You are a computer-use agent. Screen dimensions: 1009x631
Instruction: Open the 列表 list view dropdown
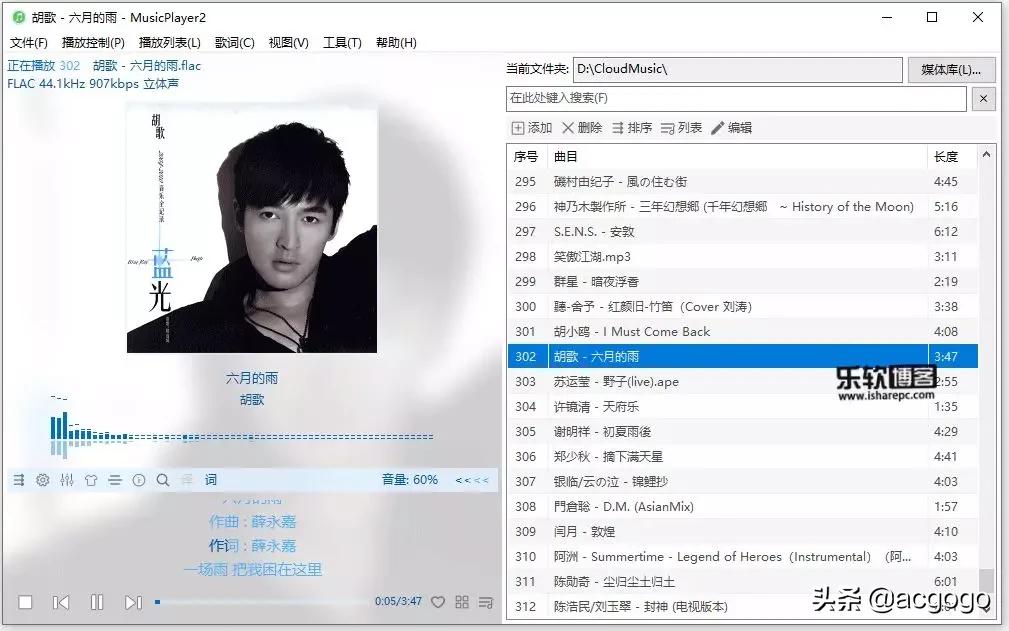click(688, 127)
